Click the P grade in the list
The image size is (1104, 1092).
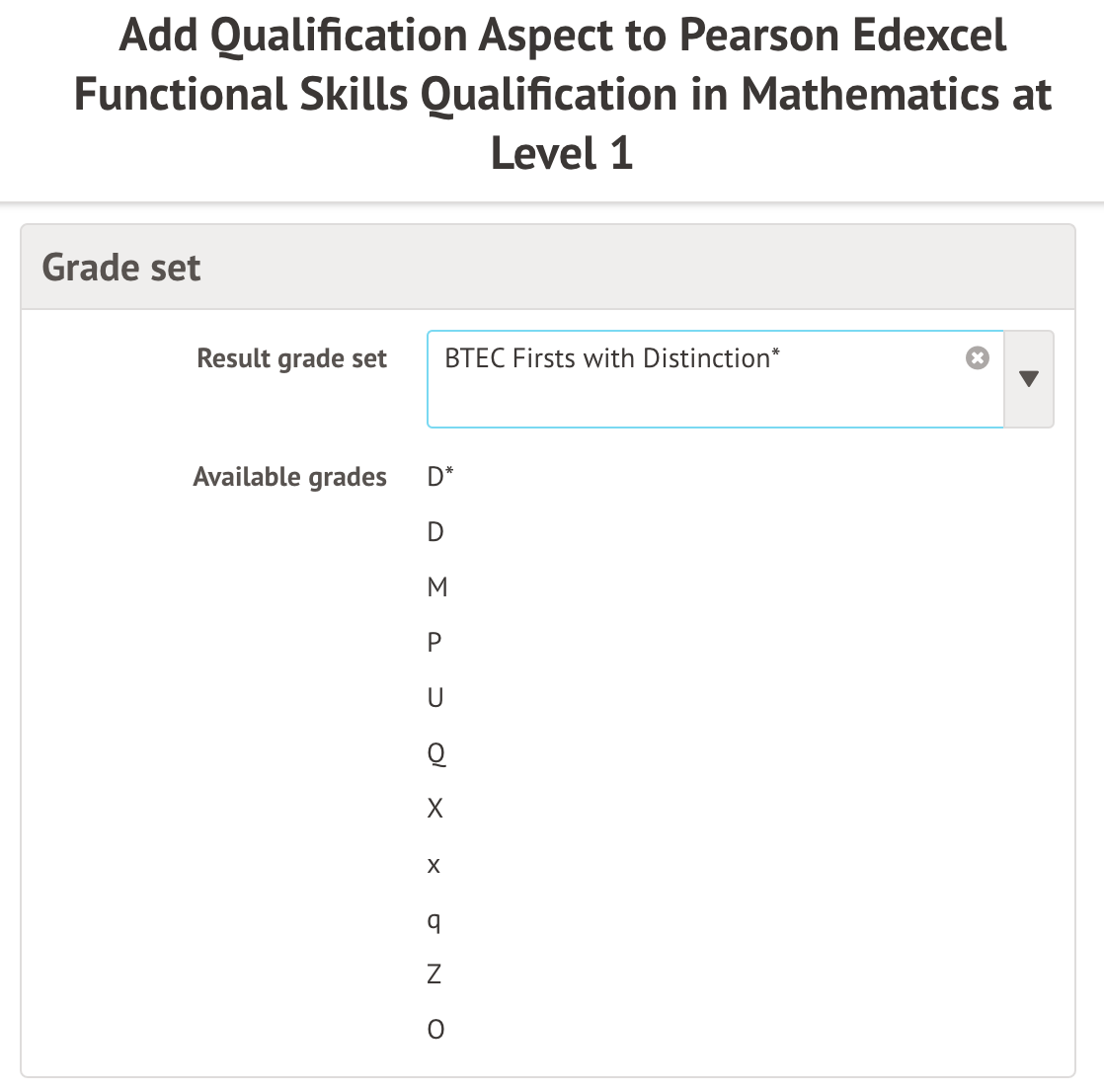pyautogui.click(x=434, y=643)
